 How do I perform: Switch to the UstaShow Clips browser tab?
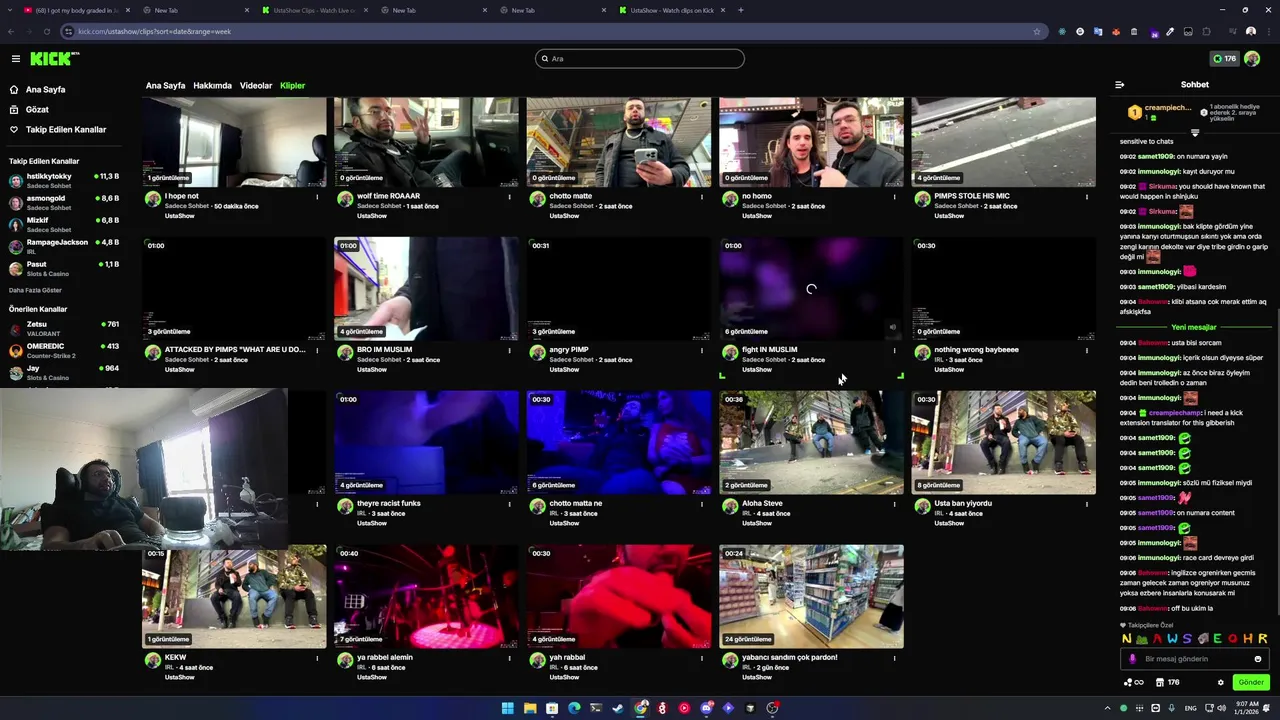tap(314, 10)
